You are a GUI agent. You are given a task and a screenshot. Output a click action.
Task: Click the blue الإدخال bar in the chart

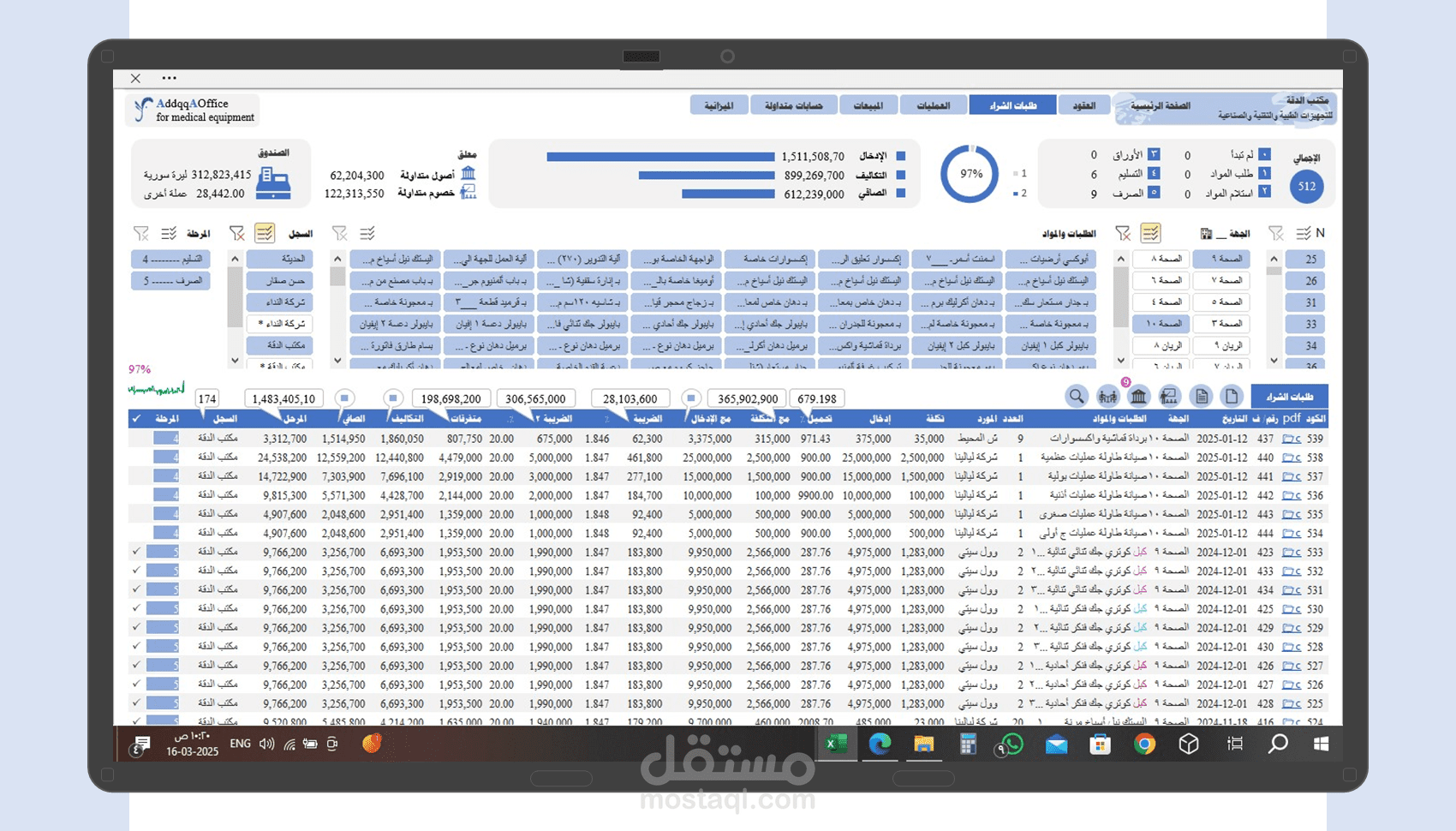pyautogui.click(x=660, y=157)
